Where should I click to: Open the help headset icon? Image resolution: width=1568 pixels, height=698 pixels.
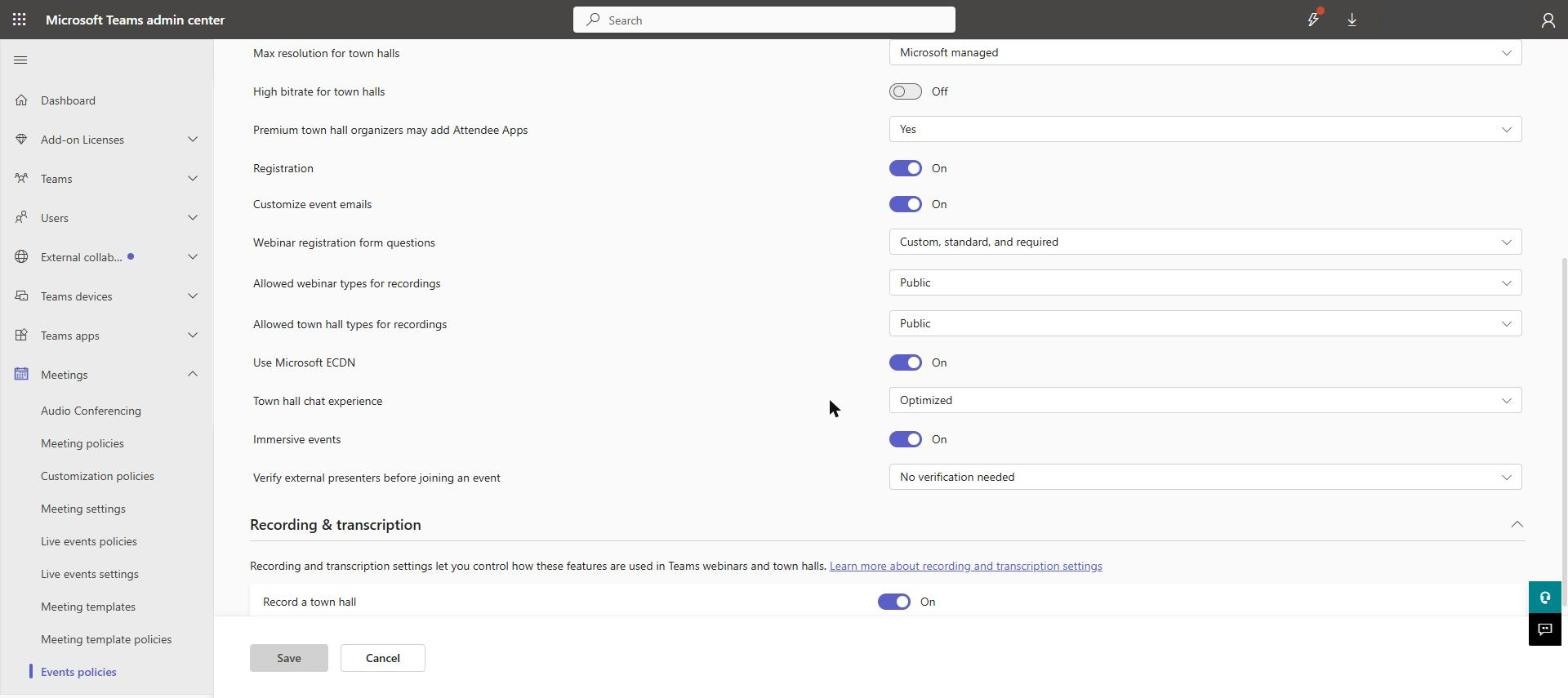tap(1545, 597)
